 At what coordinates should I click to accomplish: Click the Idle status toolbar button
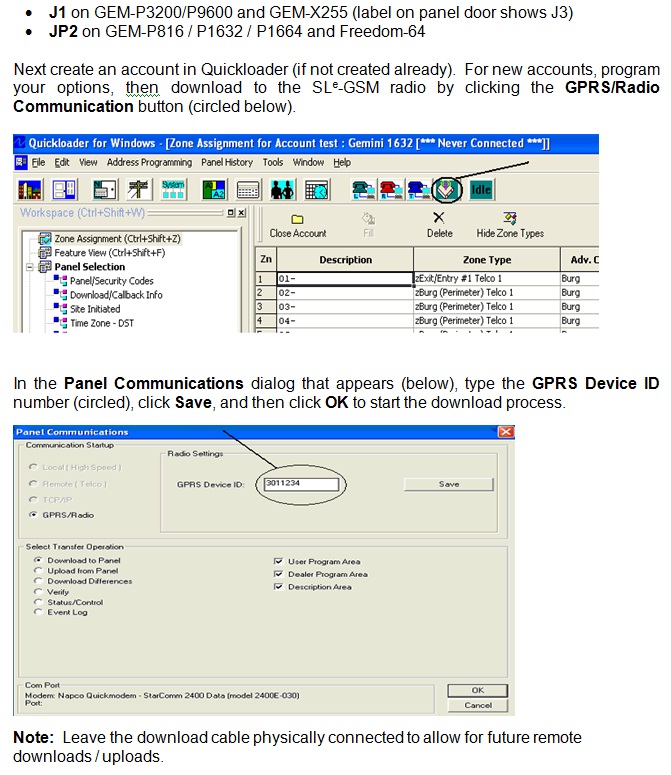pos(481,189)
